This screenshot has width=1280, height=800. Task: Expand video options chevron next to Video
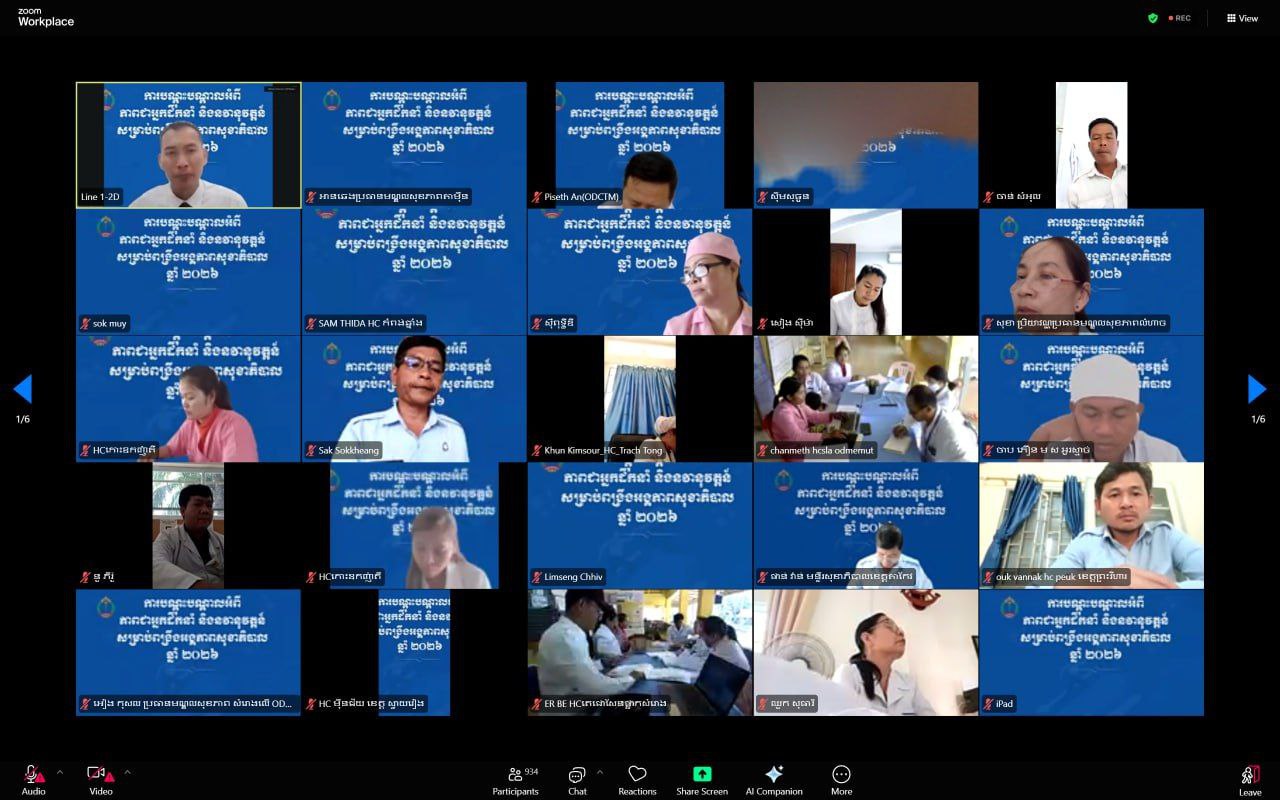(x=127, y=772)
